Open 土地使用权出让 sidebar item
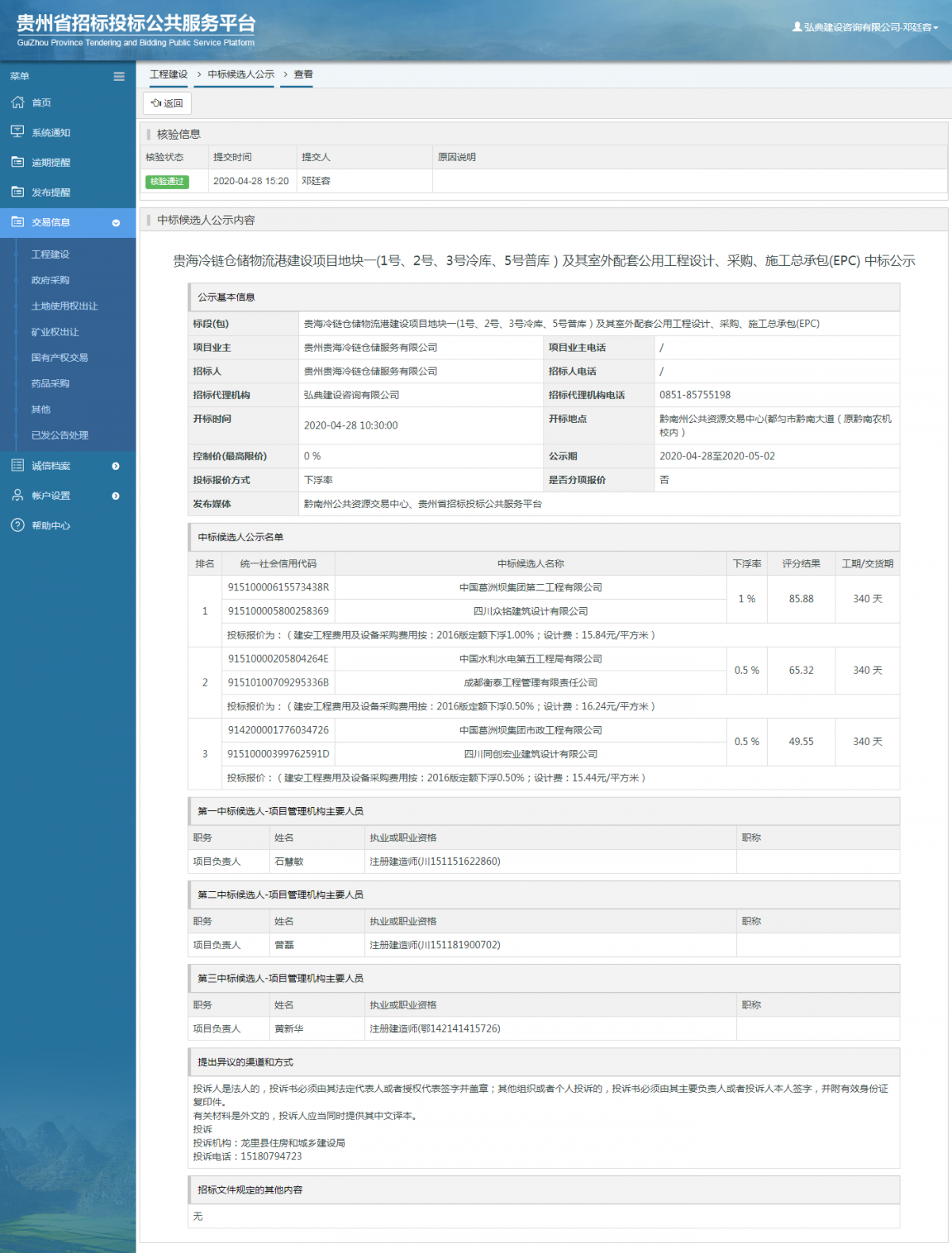This screenshot has height=1253, width=952. point(64,306)
